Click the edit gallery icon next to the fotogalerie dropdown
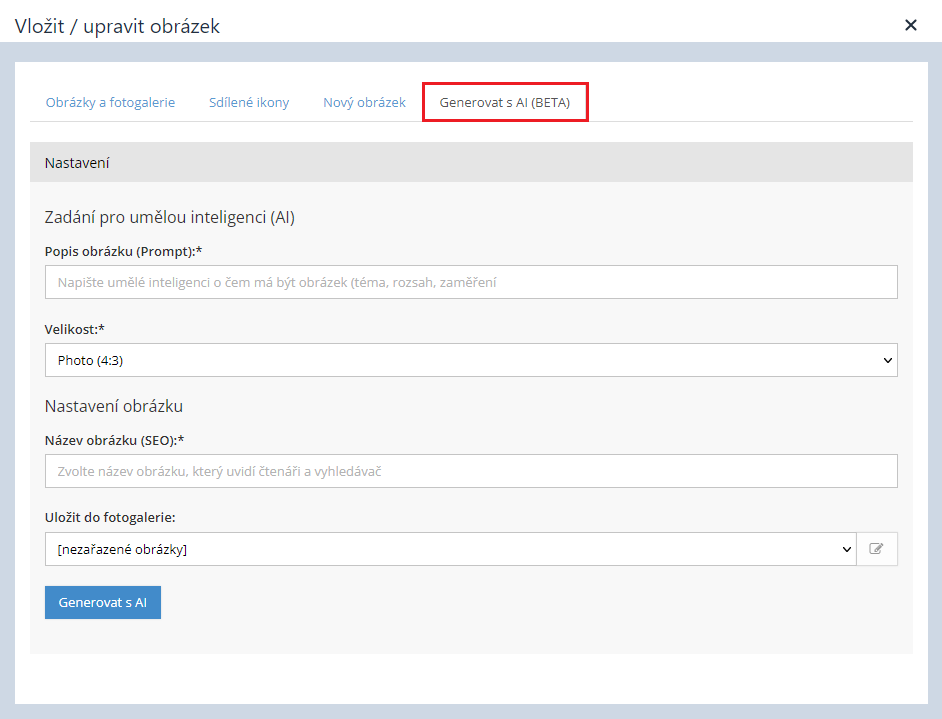942x719 pixels. pyautogui.click(x=877, y=549)
